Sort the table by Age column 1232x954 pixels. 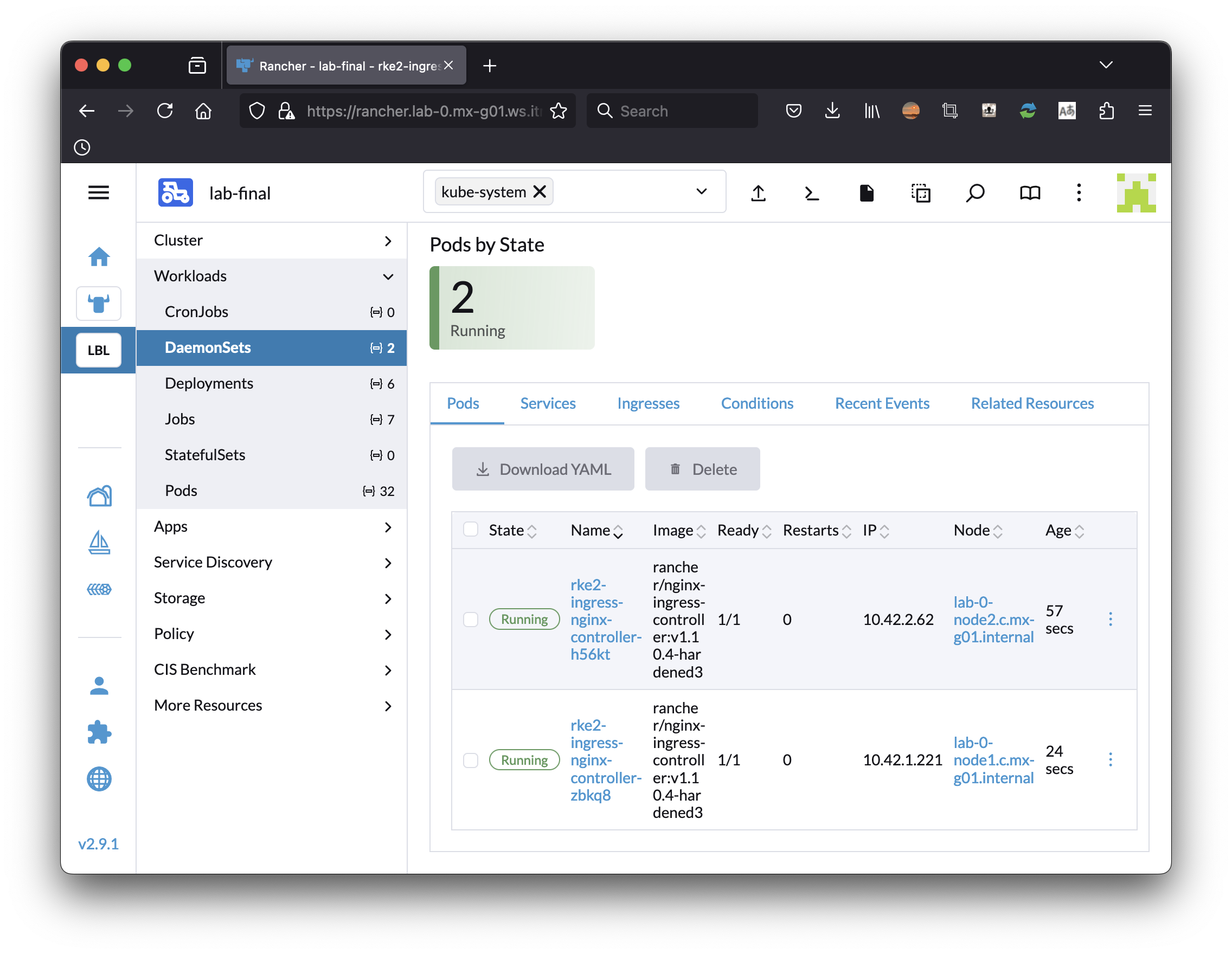[x=1064, y=530]
